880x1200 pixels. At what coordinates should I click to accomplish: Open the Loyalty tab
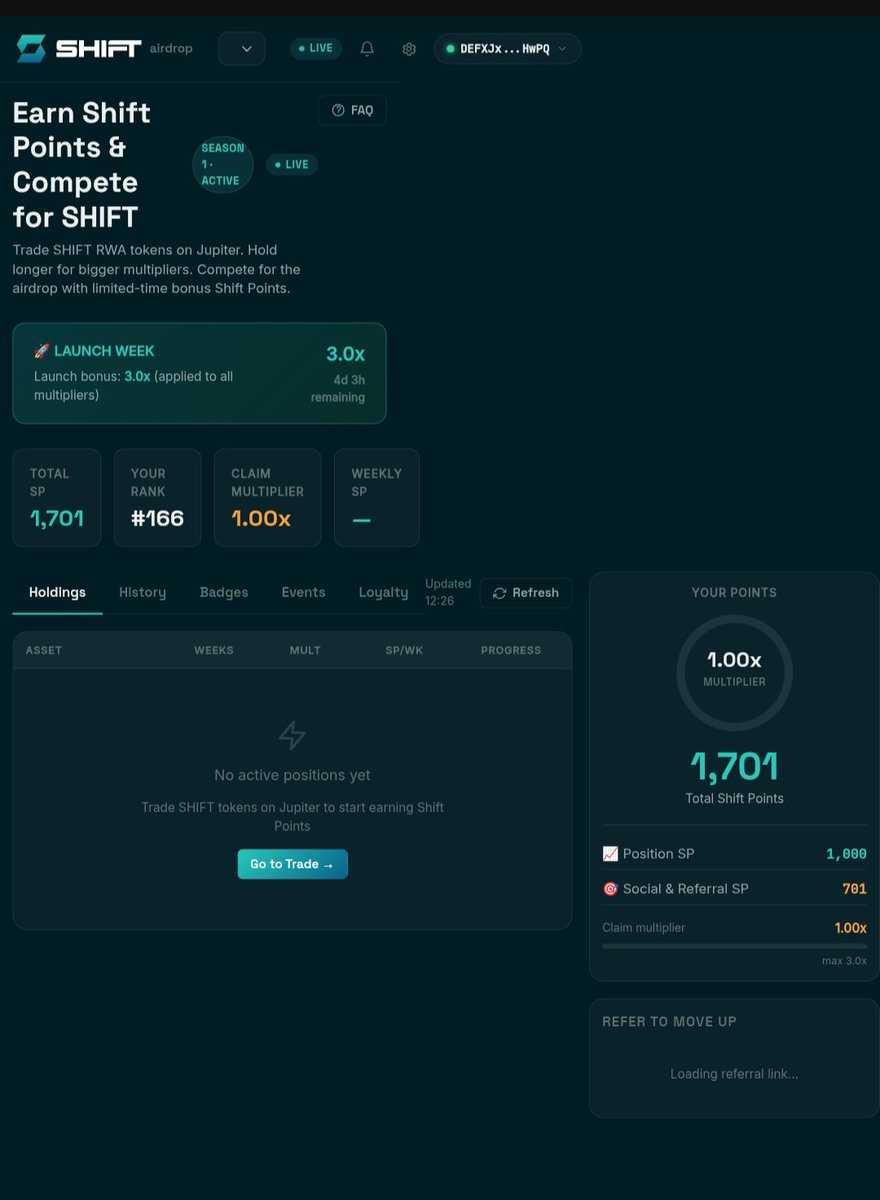point(383,592)
